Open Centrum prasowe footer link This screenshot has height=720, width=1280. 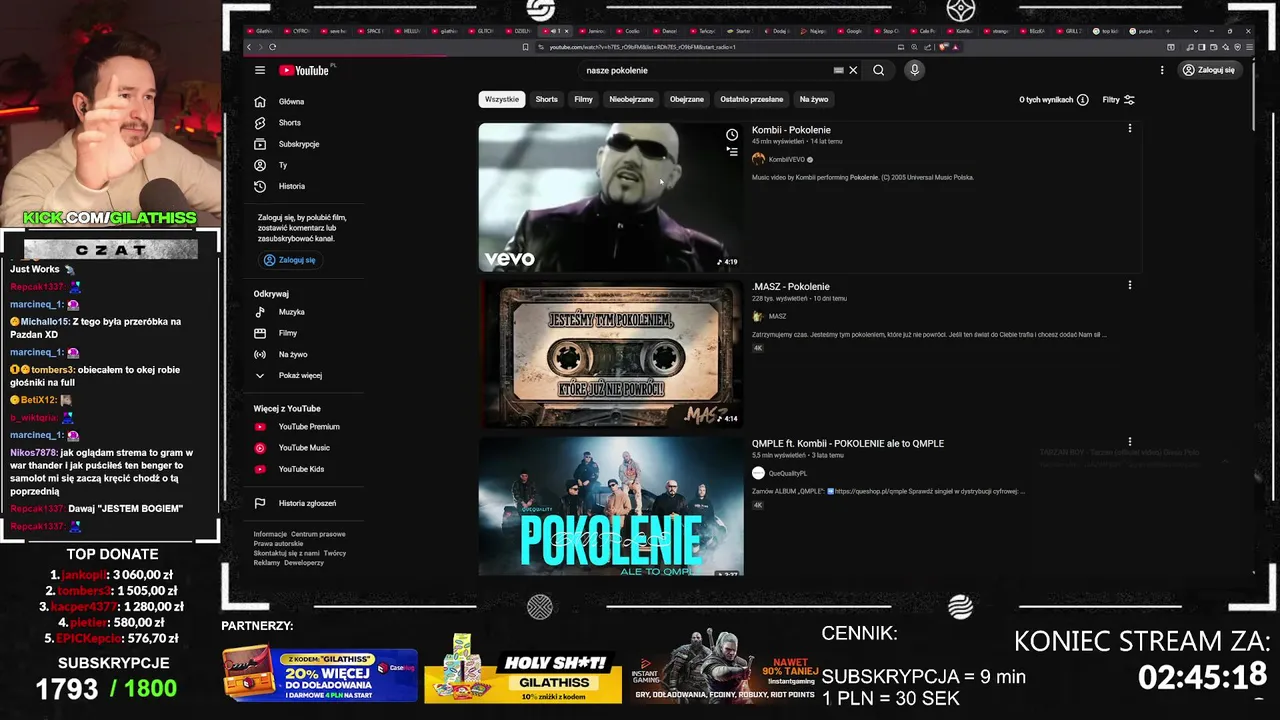pyautogui.click(x=318, y=534)
